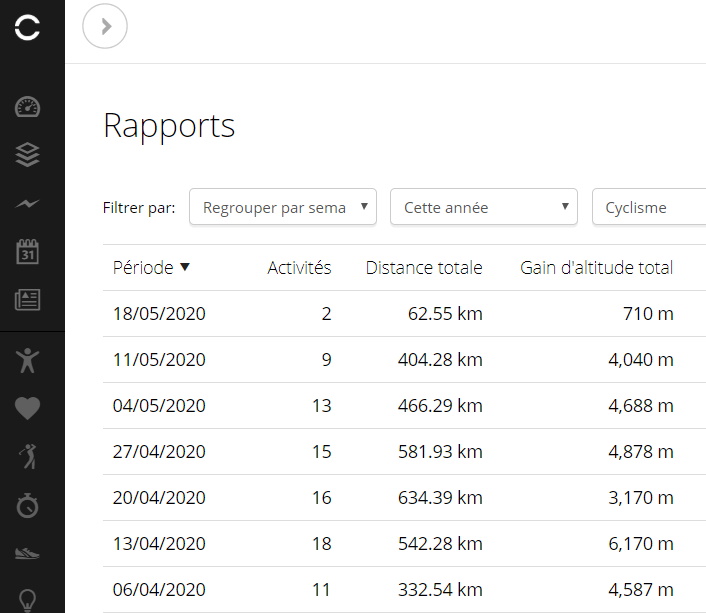Open the 'Cyclisme' activity type dropdown
706x613 pixels.
[x=650, y=208]
